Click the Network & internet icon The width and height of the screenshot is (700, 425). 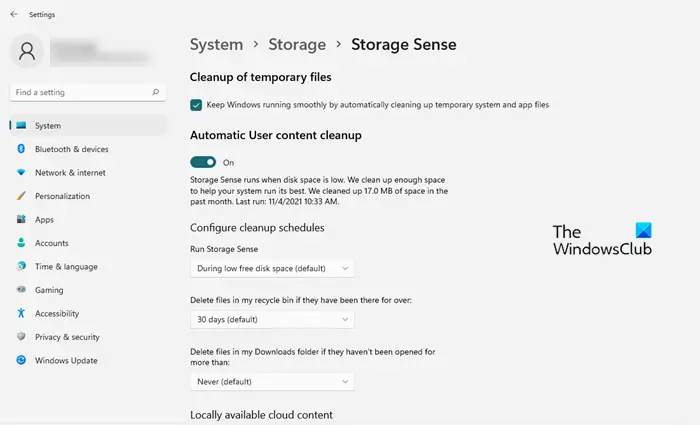[x=20, y=173]
